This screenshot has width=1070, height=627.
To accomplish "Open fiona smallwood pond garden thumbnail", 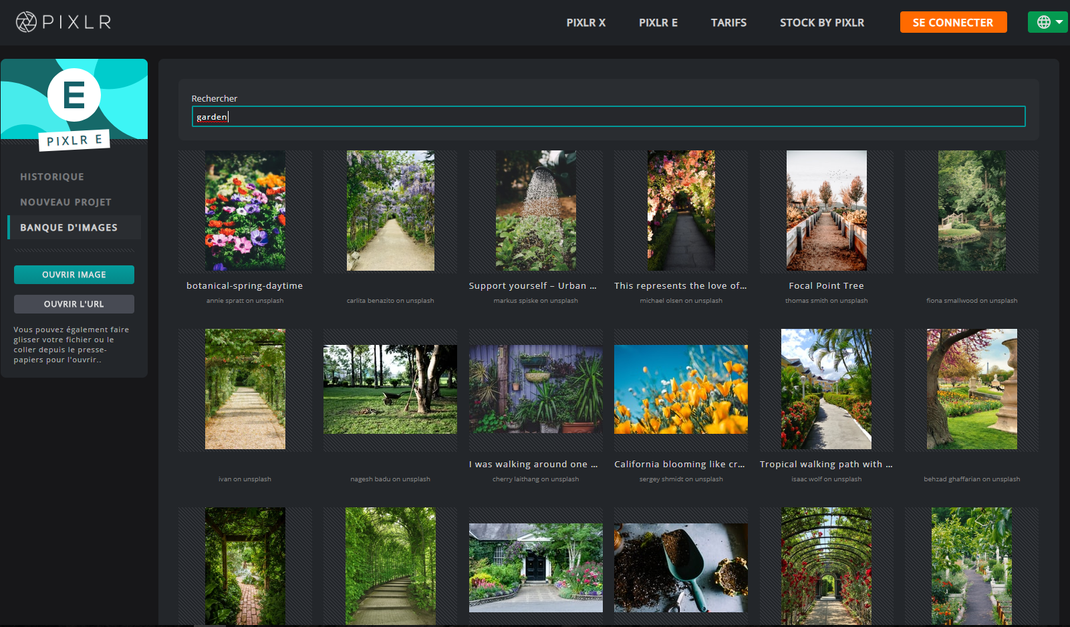I will [x=972, y=211].
